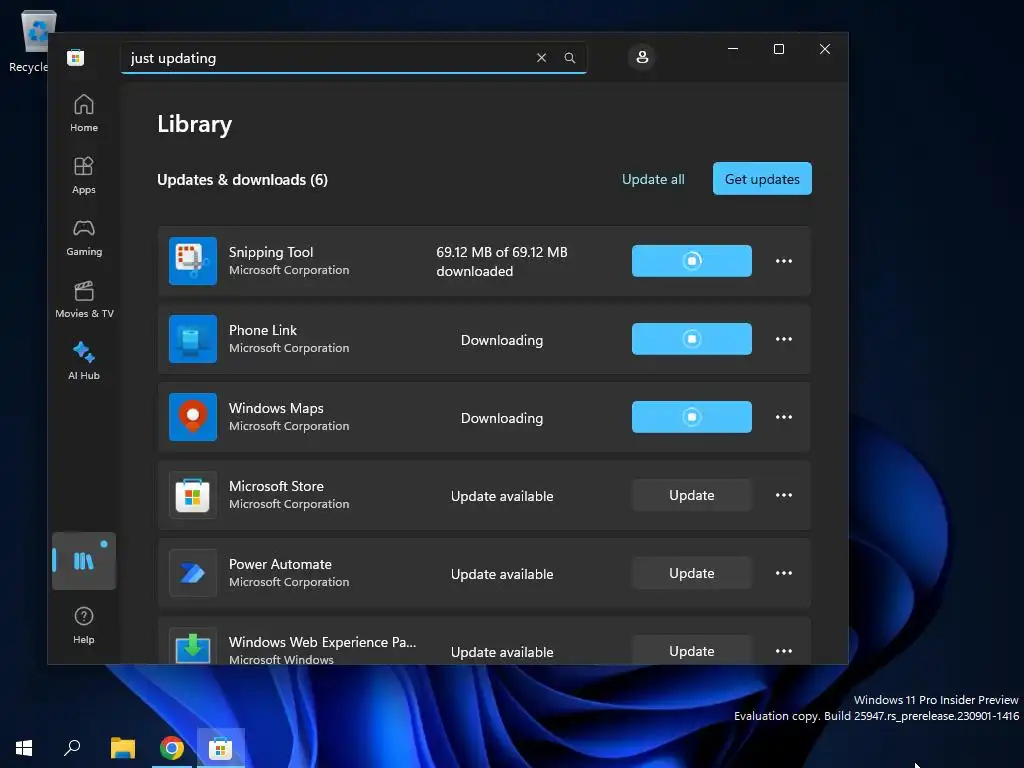Open the Home section in the sidebar

pyautogui.click(x=84, y=113)
